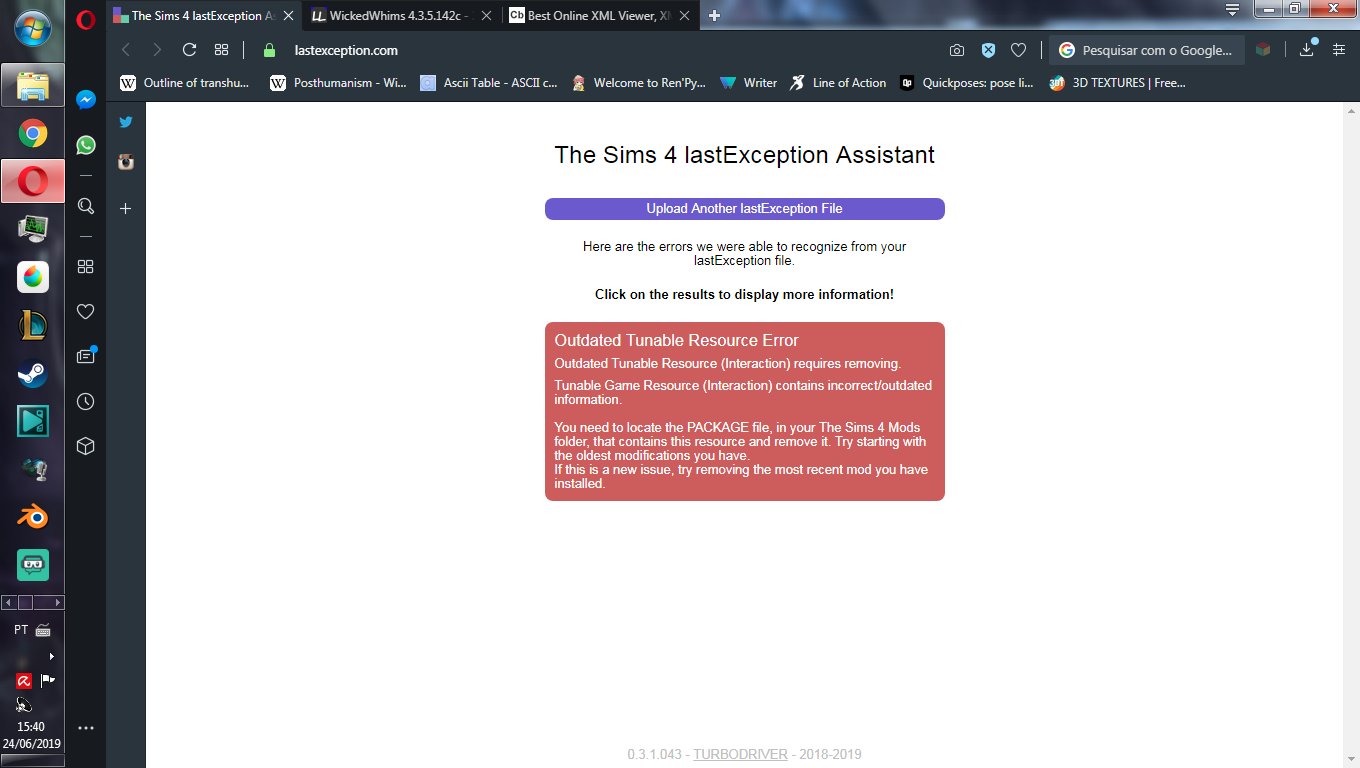Click the Pesquisar com o Google search box
The width and height of the screenshot is (1360, 768).
[1147, 50]
